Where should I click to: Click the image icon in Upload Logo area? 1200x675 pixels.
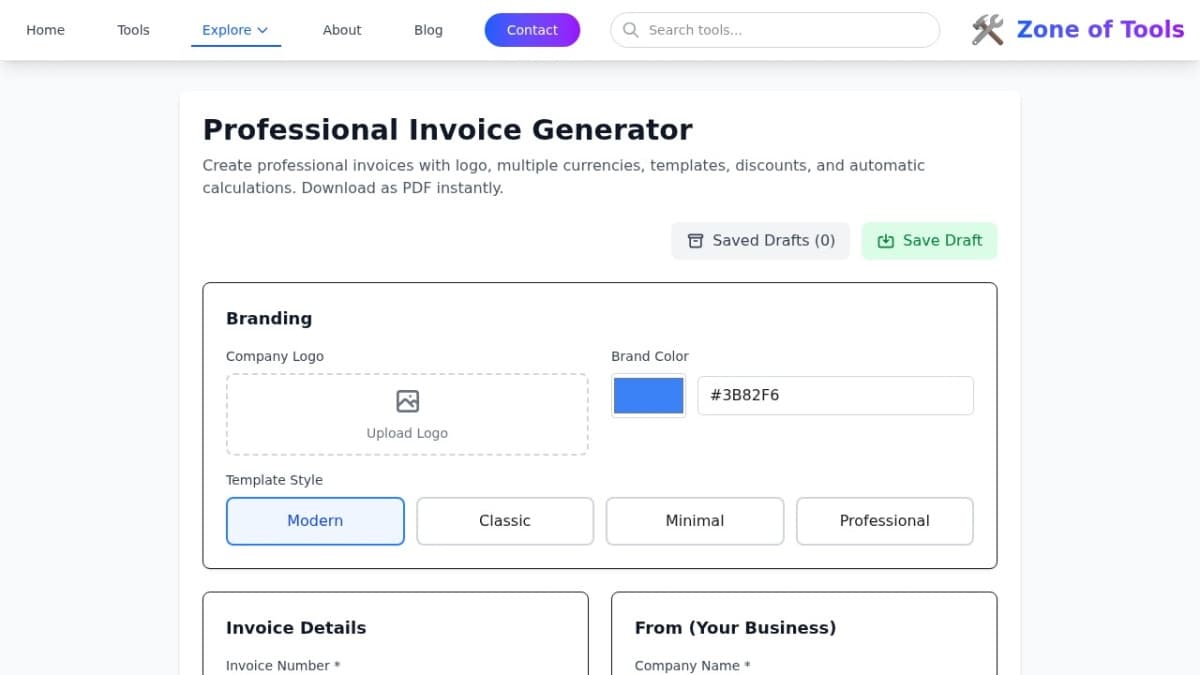coord(406,400)
